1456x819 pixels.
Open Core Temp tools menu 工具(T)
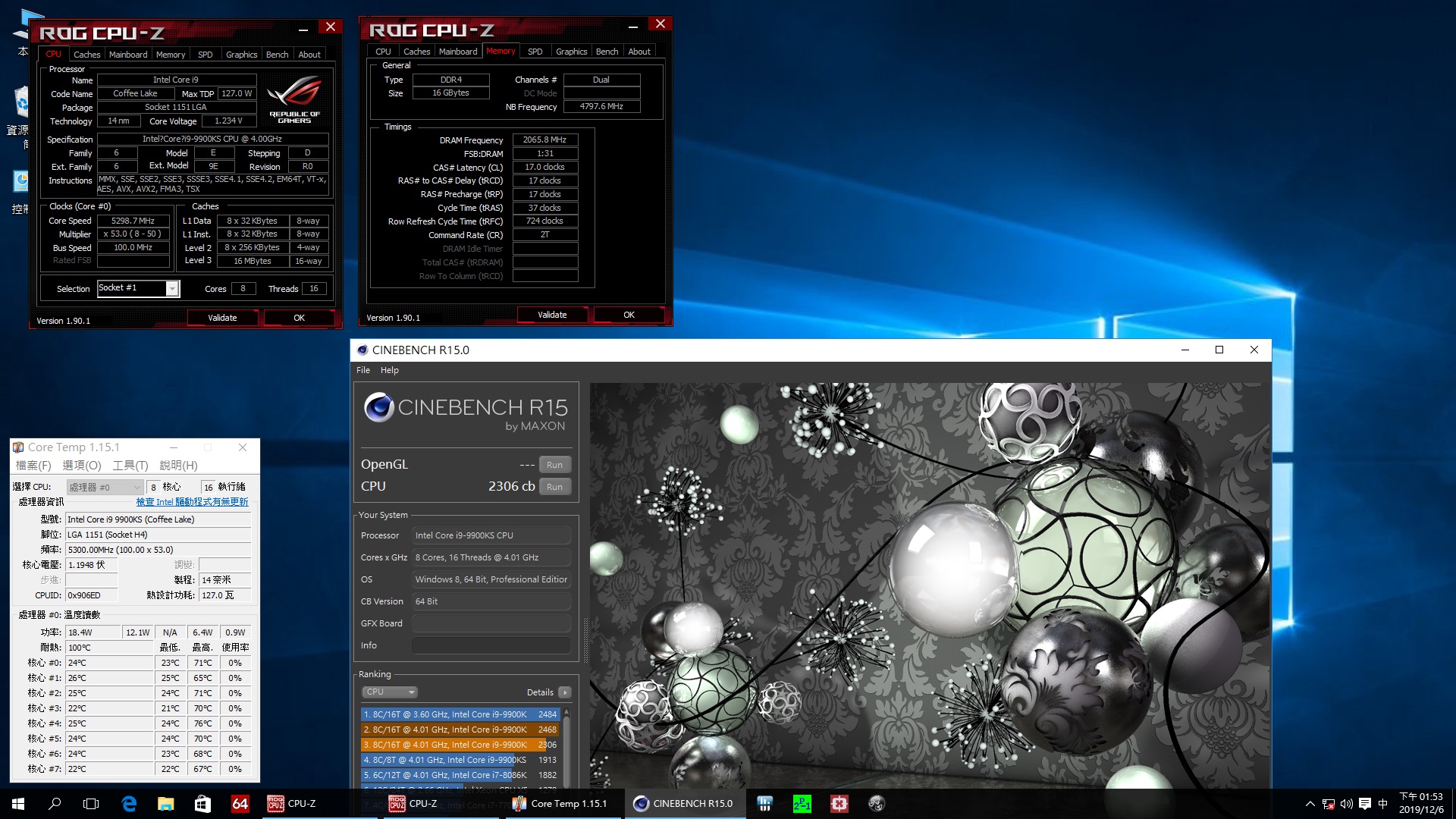[x=130, y=466]
